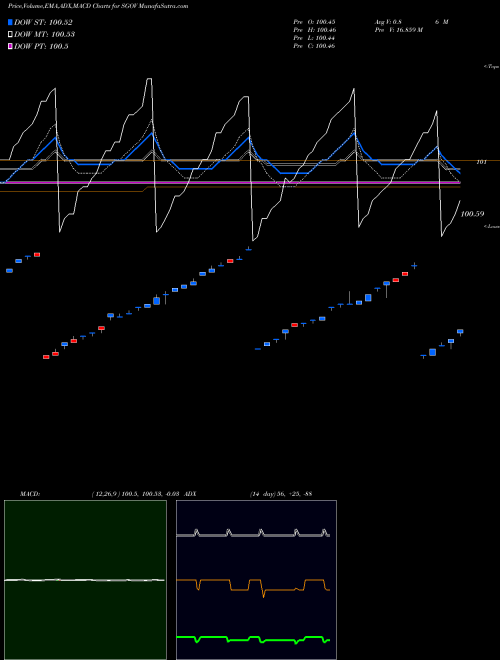Click the 'ADX' panel heading
Image resolution: width=500 pixels, height=660 pixels.
[190, 493]
